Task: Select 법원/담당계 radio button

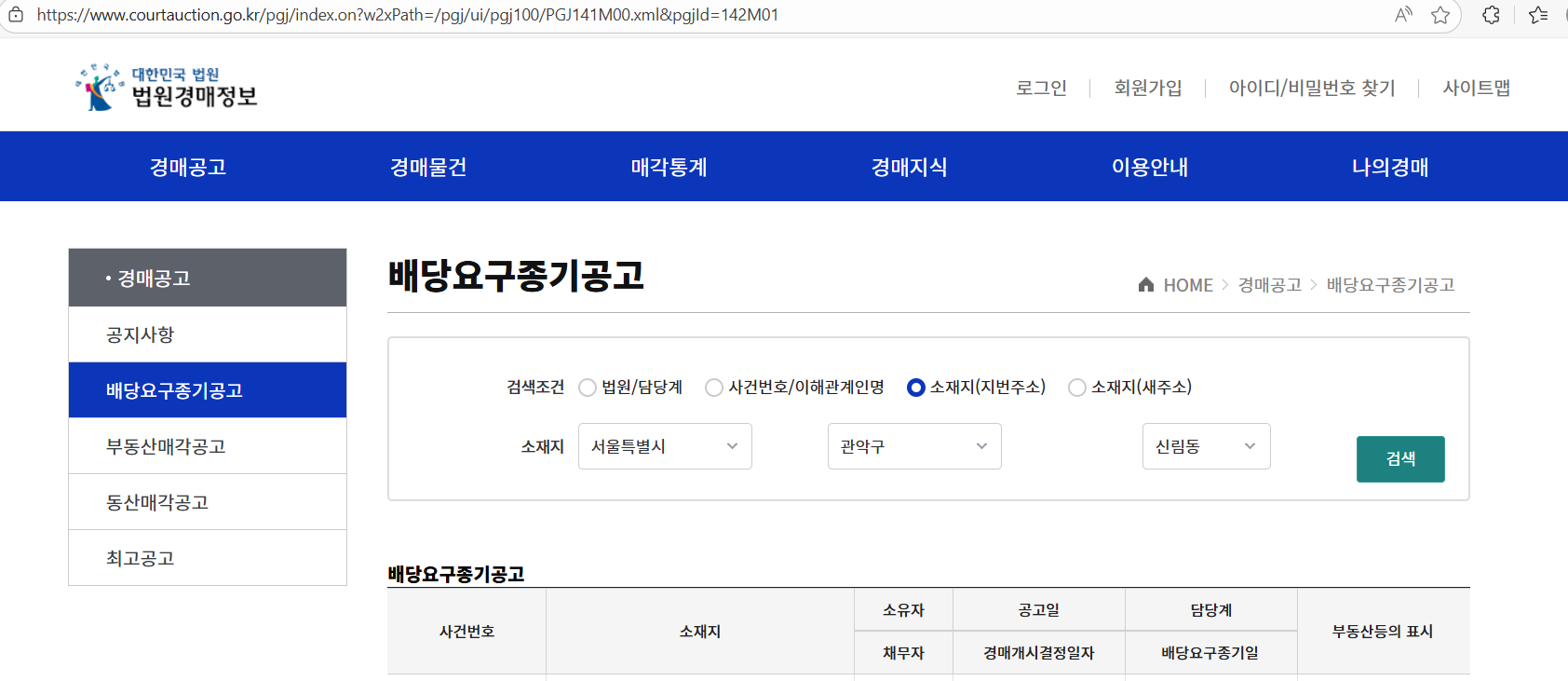Action: coord(588,388)
